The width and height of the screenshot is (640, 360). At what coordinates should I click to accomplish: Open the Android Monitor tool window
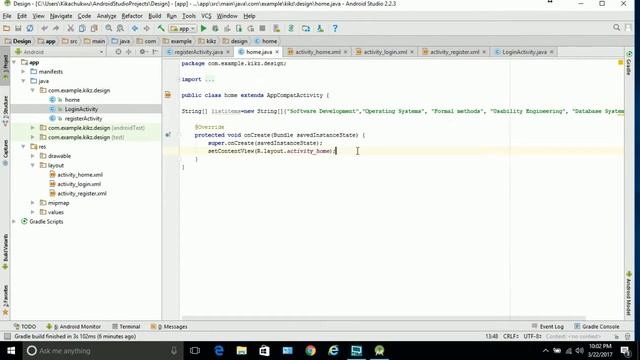pyautogui.click(x=73, y=327)
